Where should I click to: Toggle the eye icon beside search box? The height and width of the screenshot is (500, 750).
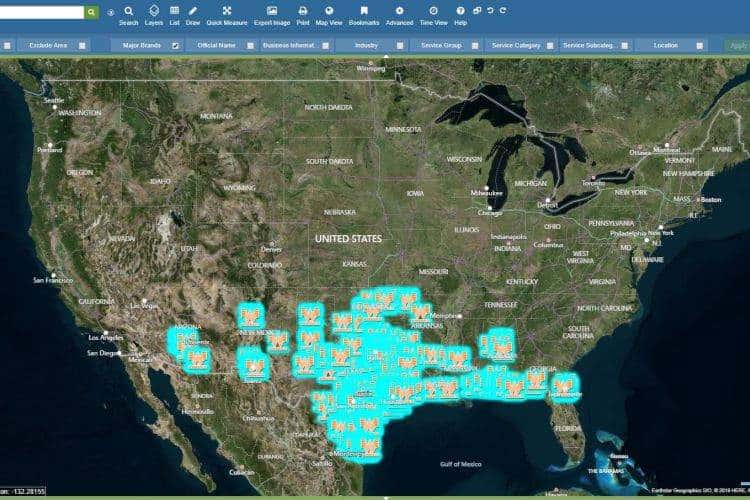coord(110,13)
